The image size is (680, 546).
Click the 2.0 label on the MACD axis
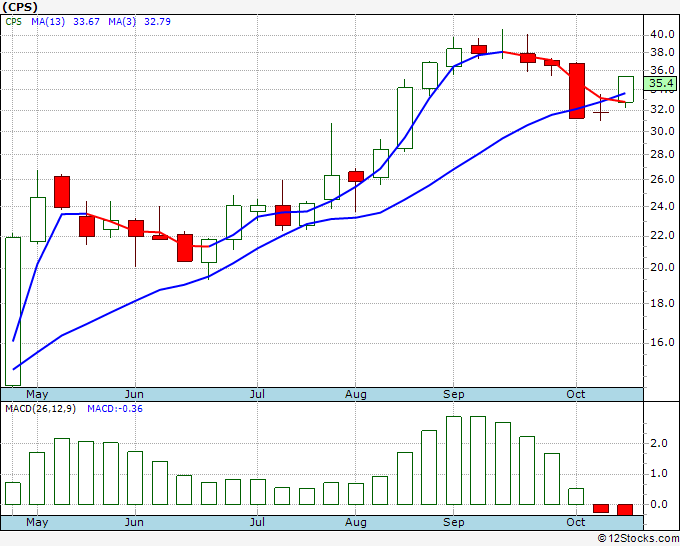(658, 443)
